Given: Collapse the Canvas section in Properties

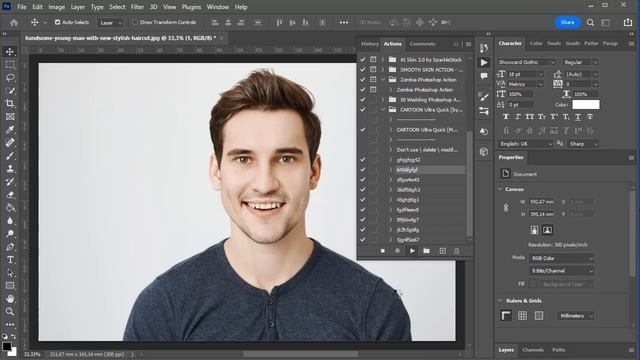Looking at the screenshot, I should (x=500, y=189).
